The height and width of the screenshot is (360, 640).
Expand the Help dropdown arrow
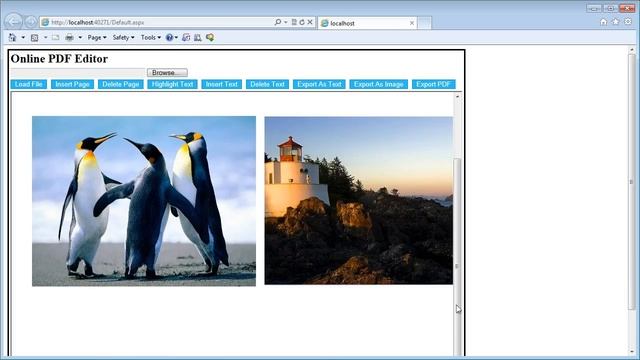point(176,38)
